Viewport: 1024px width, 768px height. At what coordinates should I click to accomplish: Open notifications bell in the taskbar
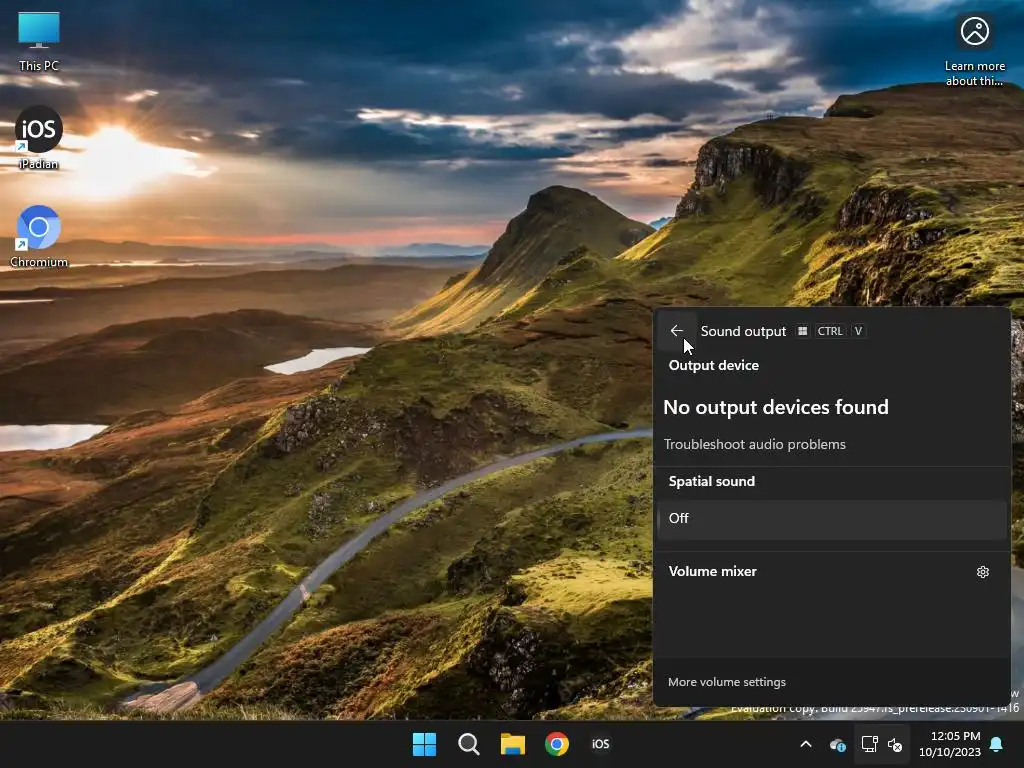(x=997, y=744)
